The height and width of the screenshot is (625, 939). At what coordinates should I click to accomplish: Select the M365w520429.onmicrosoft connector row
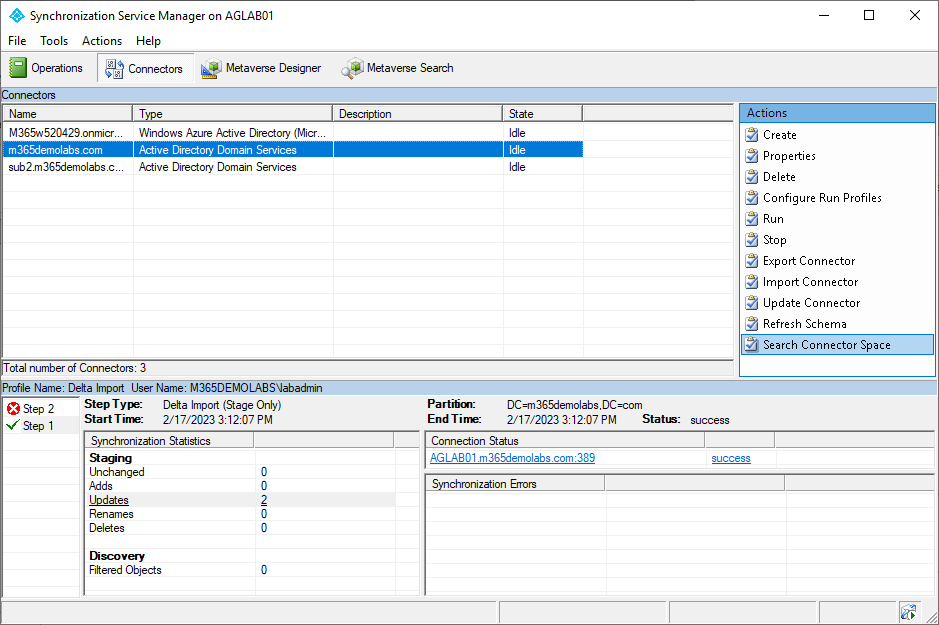pos(67,133)
